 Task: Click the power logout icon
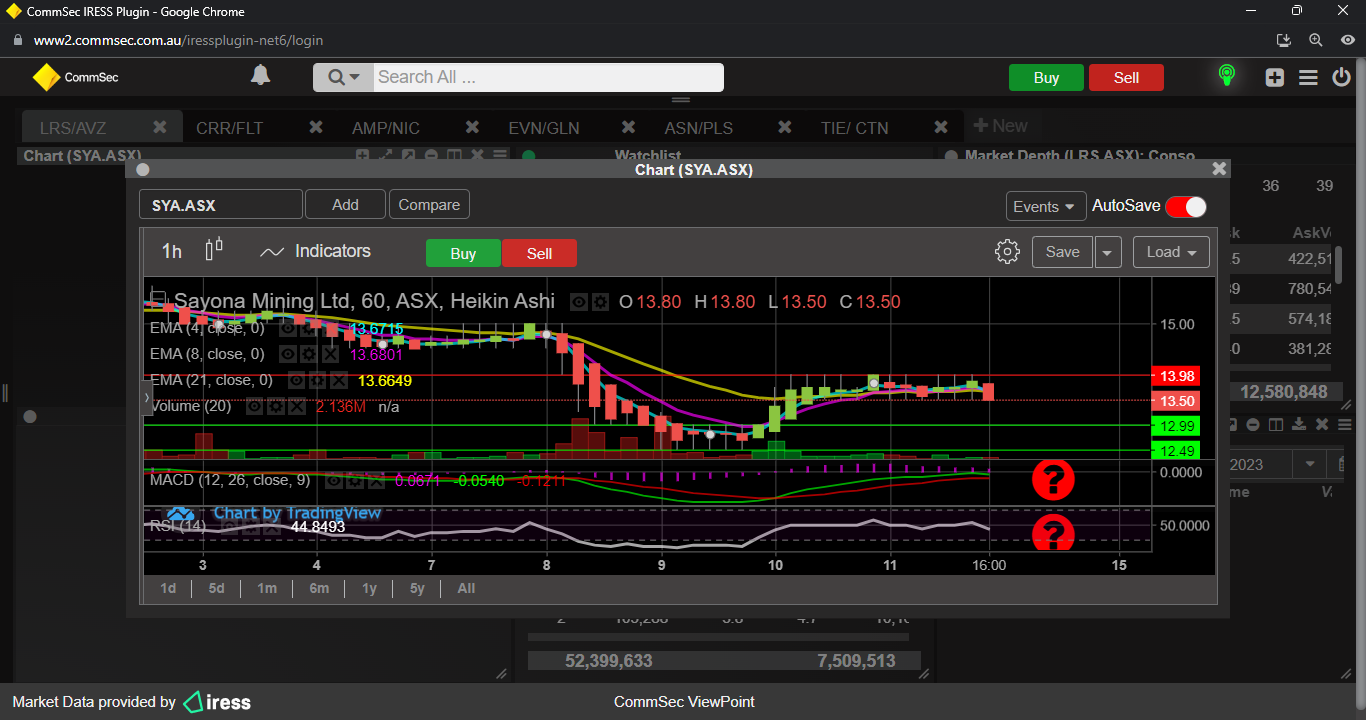click(x=1342, y=77)
